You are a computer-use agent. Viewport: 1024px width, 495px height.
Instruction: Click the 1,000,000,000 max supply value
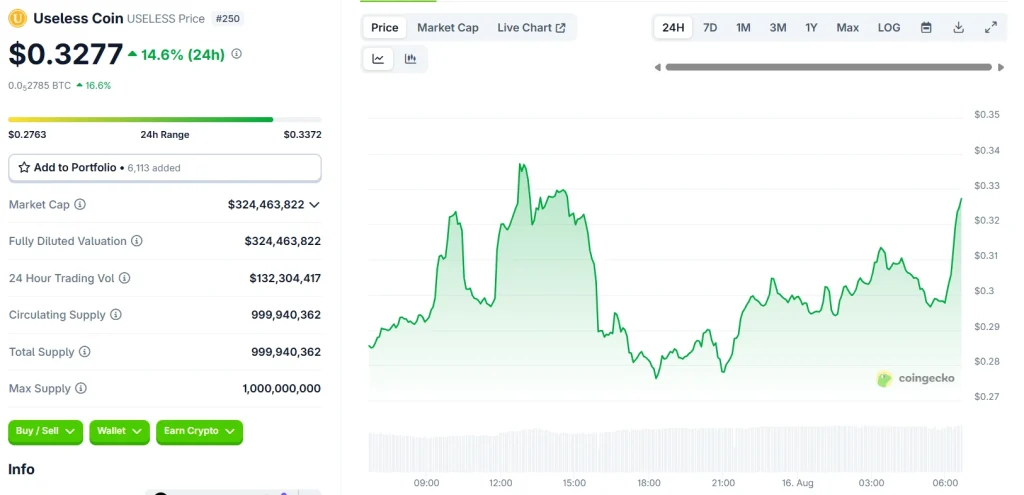[281, 389]
